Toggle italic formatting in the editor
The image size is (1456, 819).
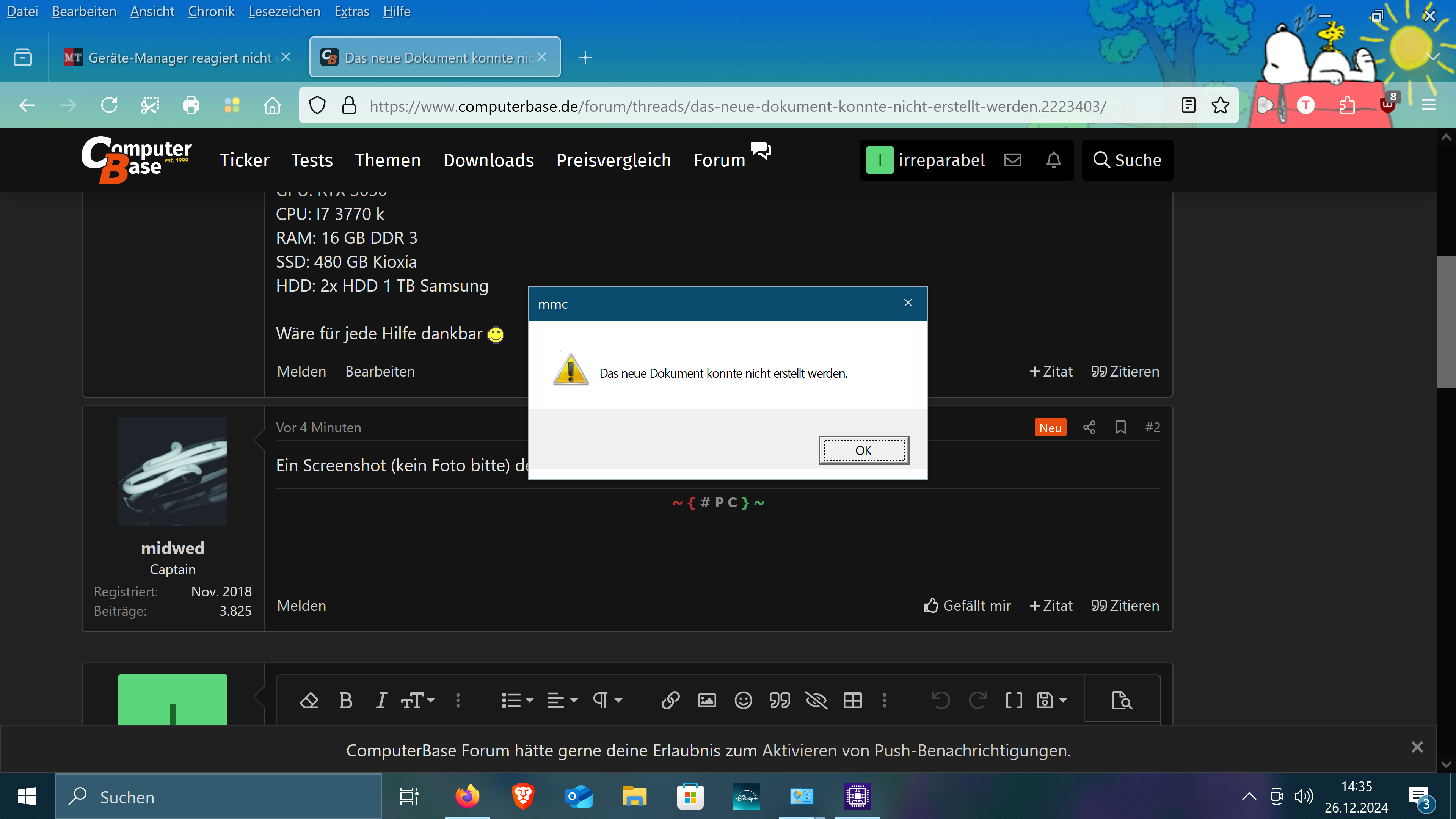coord(381,701)
